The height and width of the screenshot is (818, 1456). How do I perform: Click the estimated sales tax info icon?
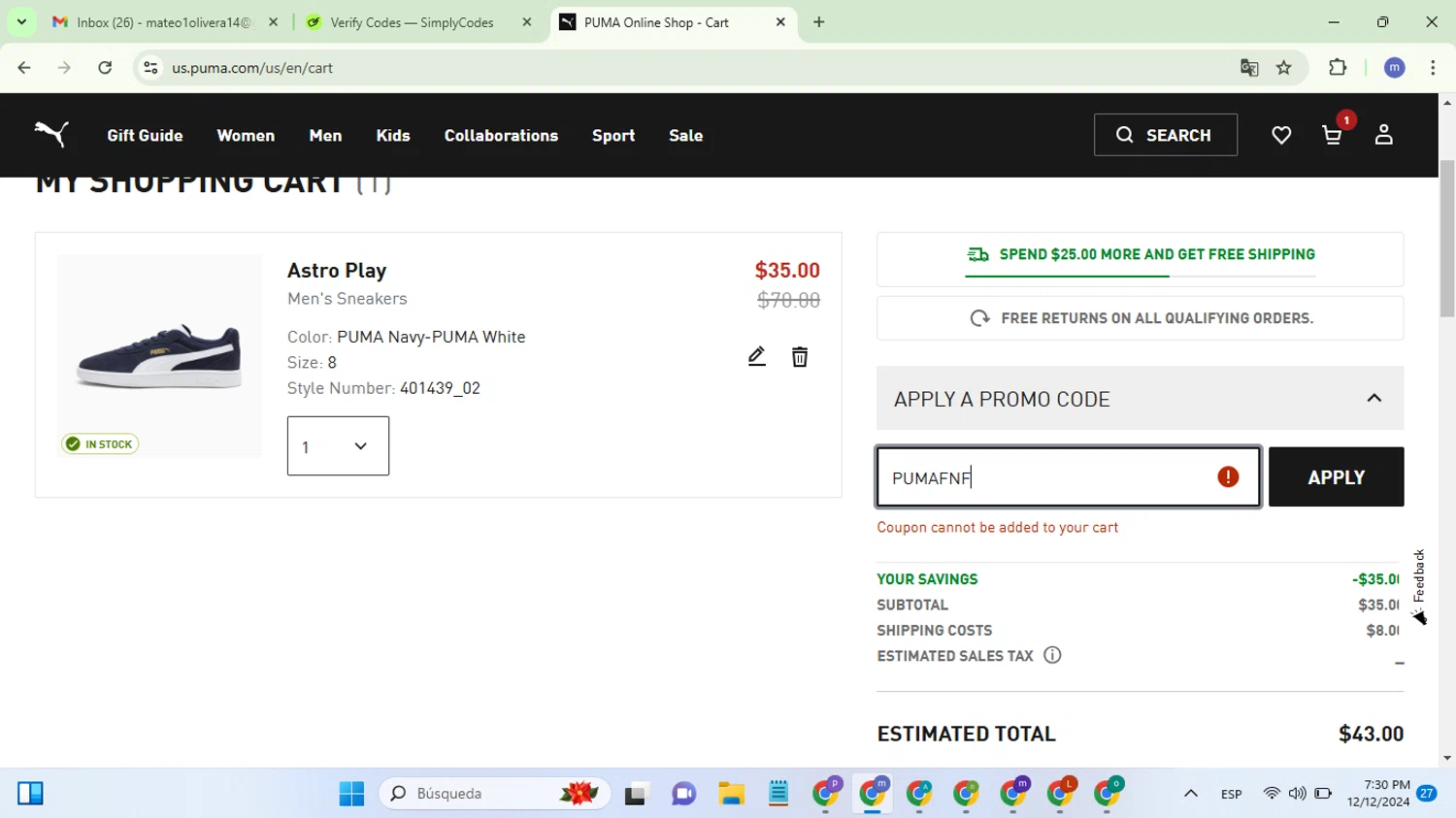click(1052, 655)
